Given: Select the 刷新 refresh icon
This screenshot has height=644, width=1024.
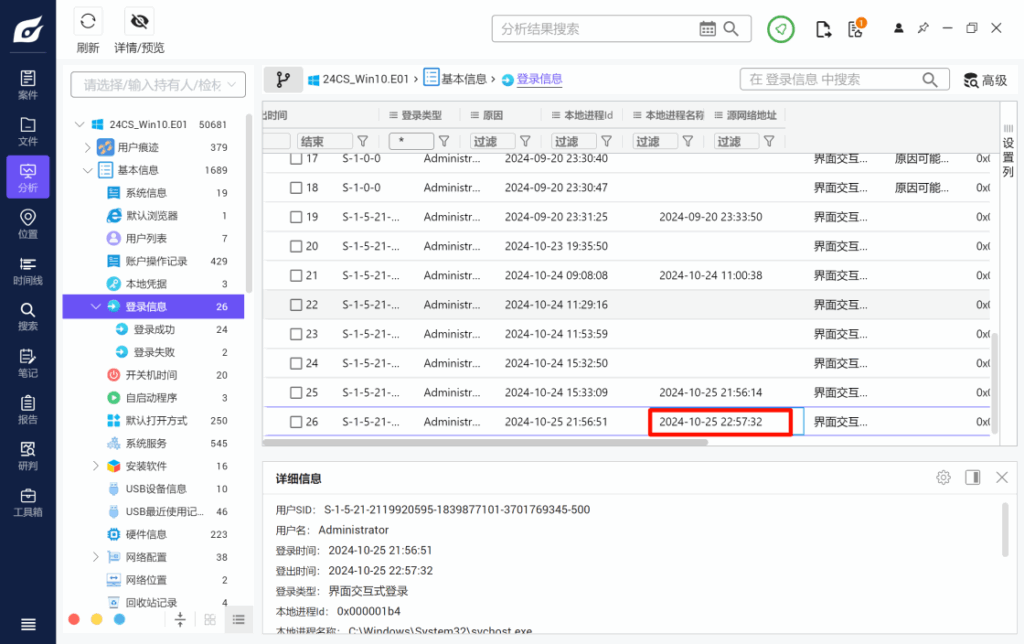Looking at the screenshot, I should tap(88, 20).
